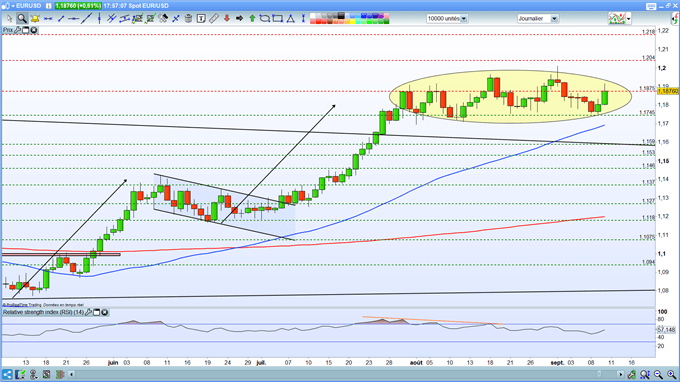The width and height of the screenshot is (680, 382).
Task: Click the share icon in bottom bar
Action: pos(7,374)
